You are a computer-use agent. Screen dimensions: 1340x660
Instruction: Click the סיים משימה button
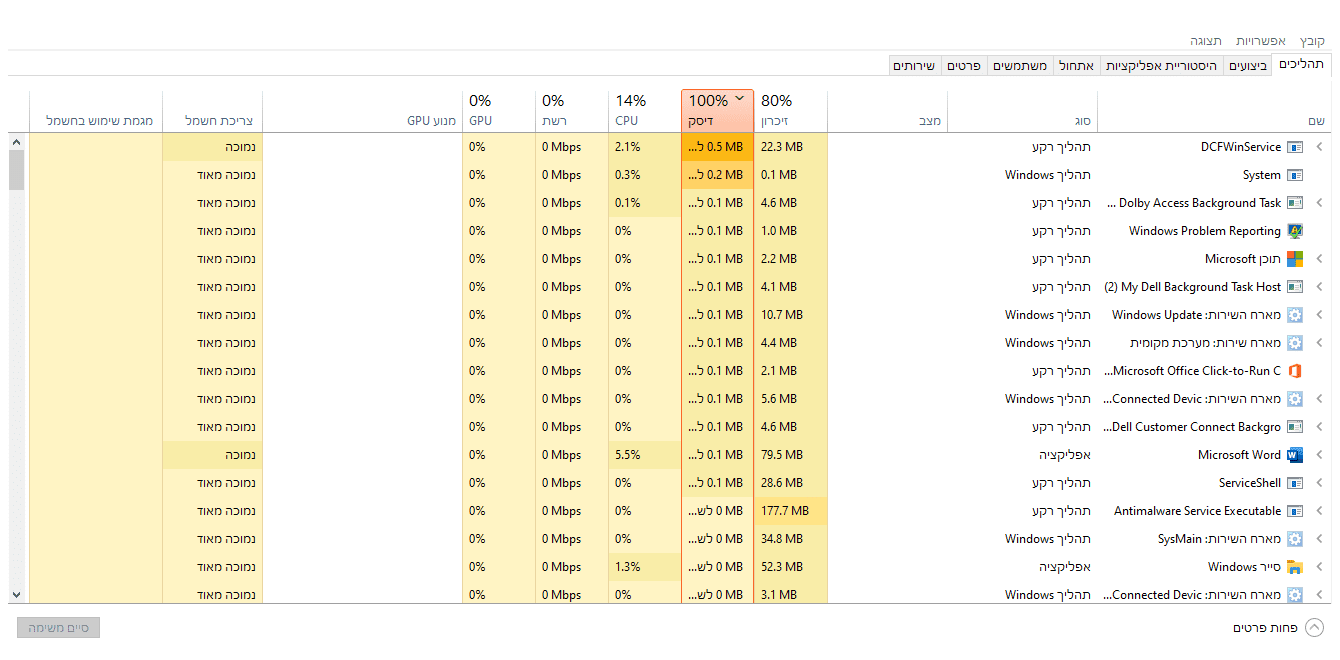click(x=59, y=628)
